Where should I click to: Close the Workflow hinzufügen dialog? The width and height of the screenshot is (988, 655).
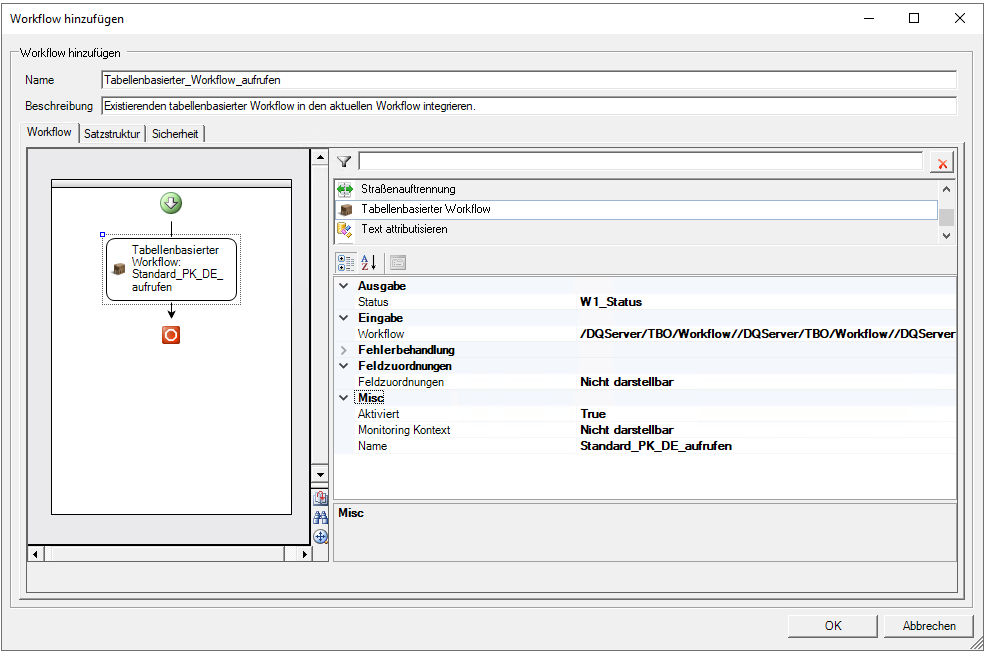pos(960,18)
